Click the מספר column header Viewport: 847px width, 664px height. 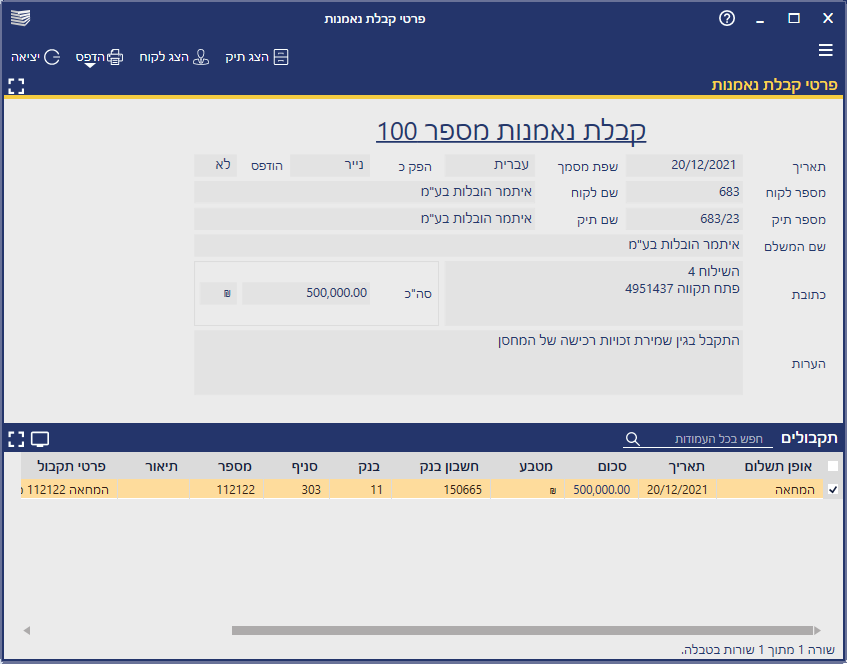(x=226, y=466)
